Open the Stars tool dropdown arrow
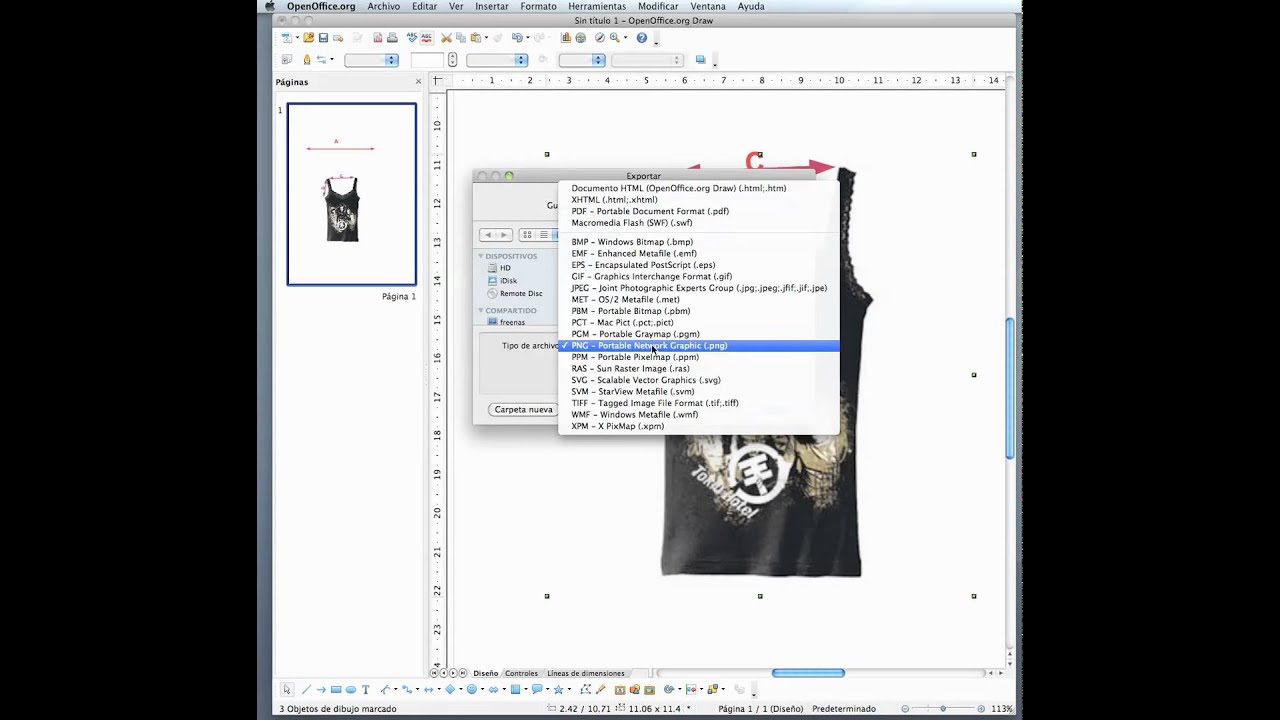The image size is (1280, 720). click(569, 690)
